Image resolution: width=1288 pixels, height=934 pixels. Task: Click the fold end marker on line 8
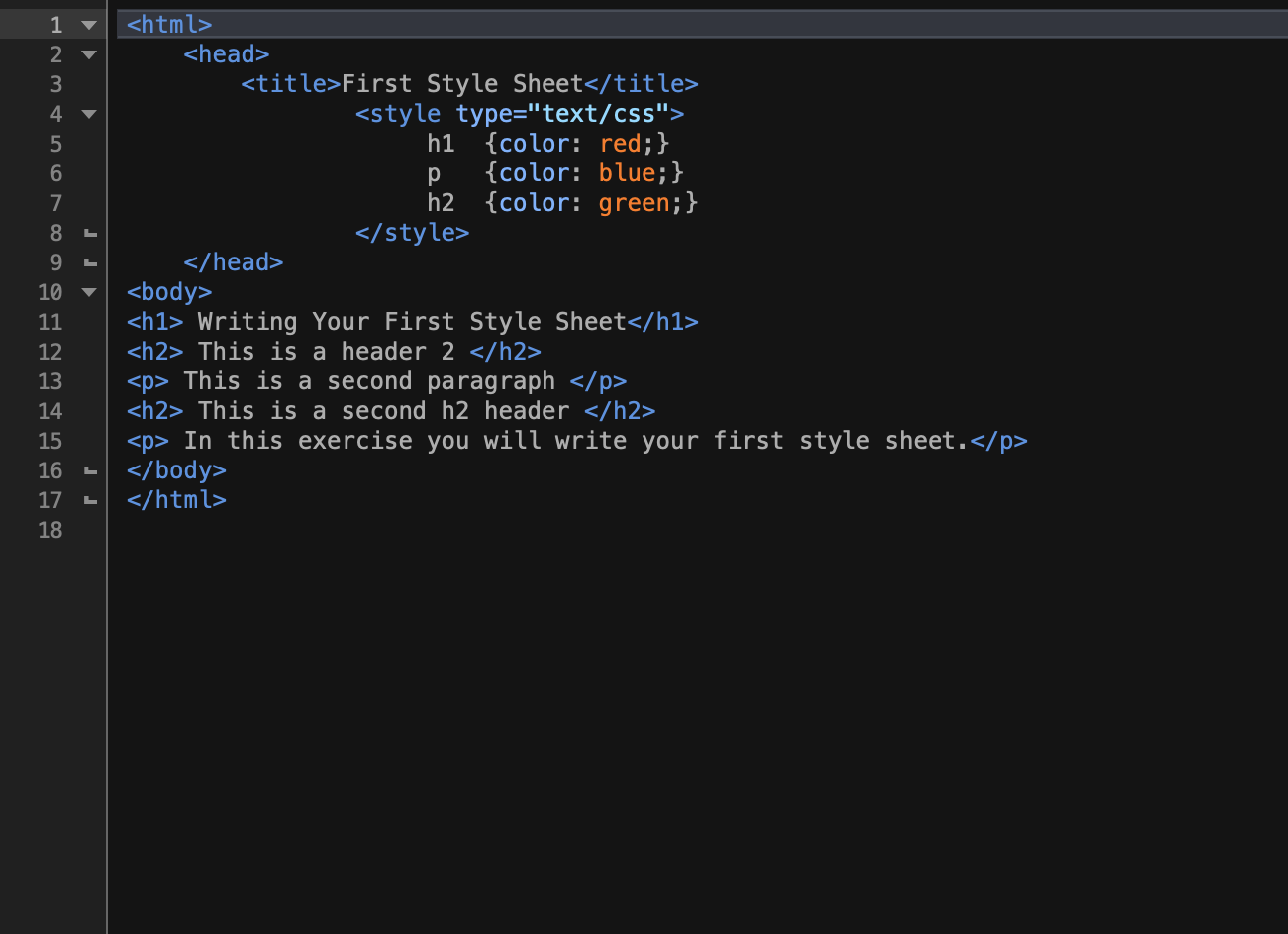(90, 234)
